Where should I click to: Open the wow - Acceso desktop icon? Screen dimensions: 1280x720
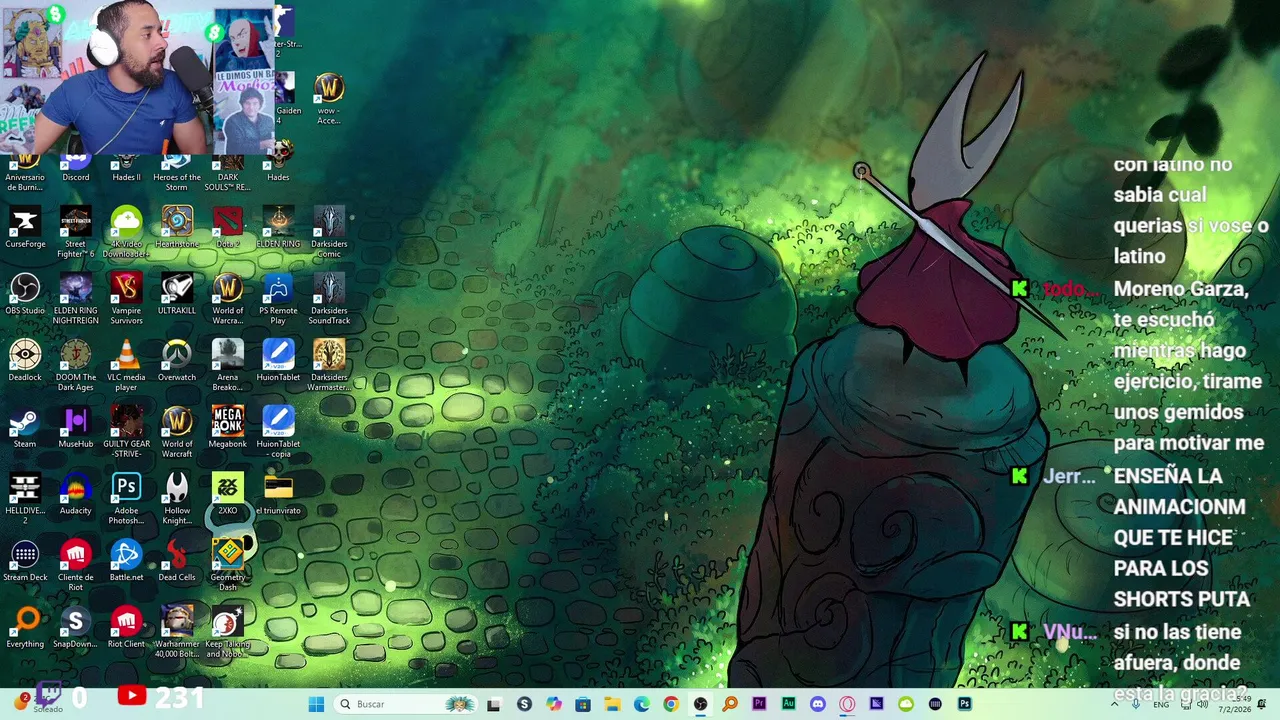(x=329, y=99)
